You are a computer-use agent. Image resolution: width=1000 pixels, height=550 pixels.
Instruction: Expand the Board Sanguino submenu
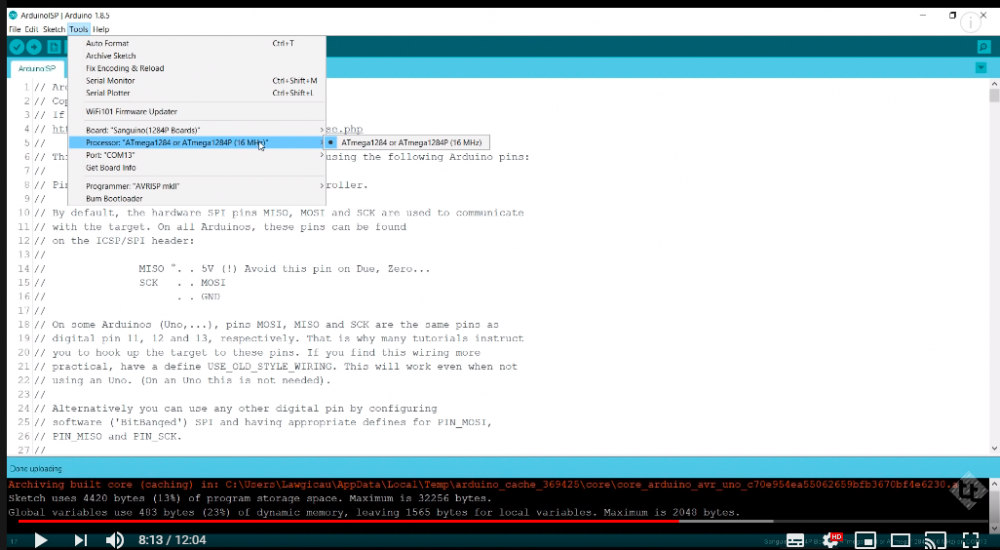[197, 130]
